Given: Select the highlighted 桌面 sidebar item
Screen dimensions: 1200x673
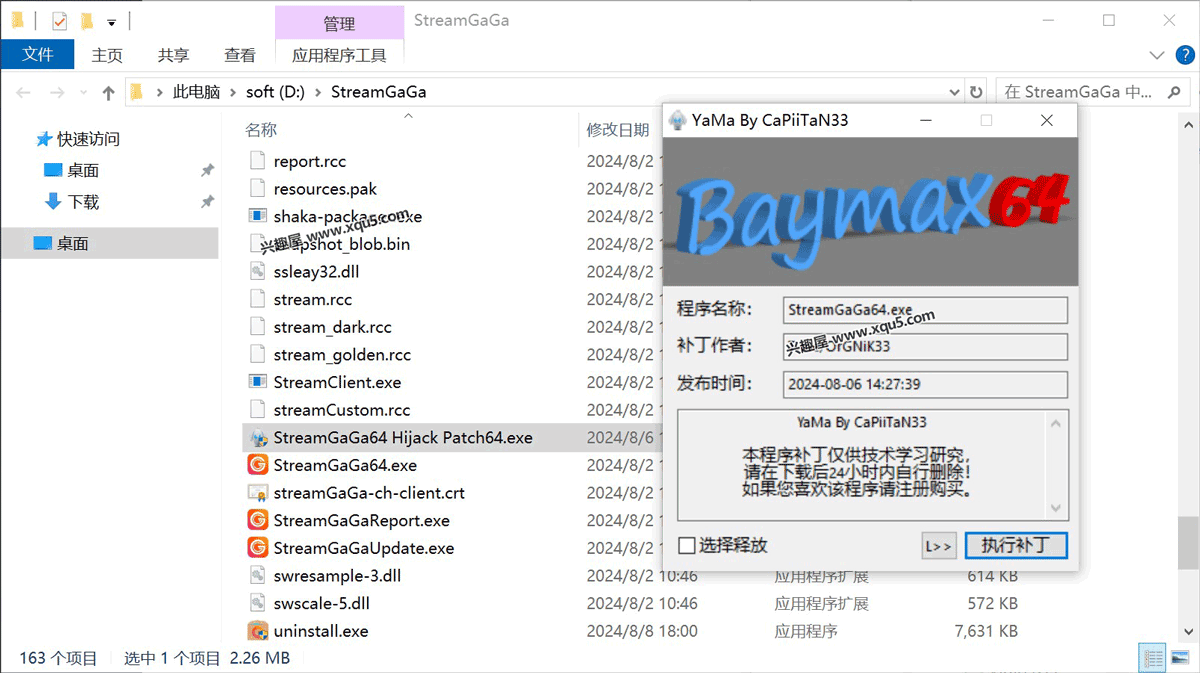Looking at the screenshot, I should coord(109,243).
